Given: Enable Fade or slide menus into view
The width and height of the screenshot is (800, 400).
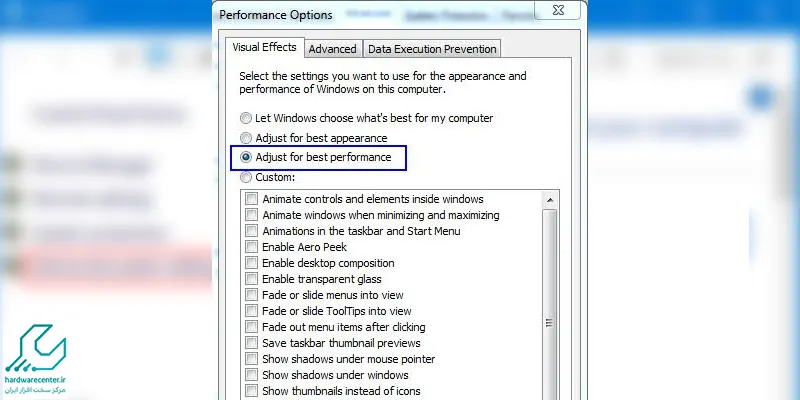Looking at the screenshot, I should 252,295.
